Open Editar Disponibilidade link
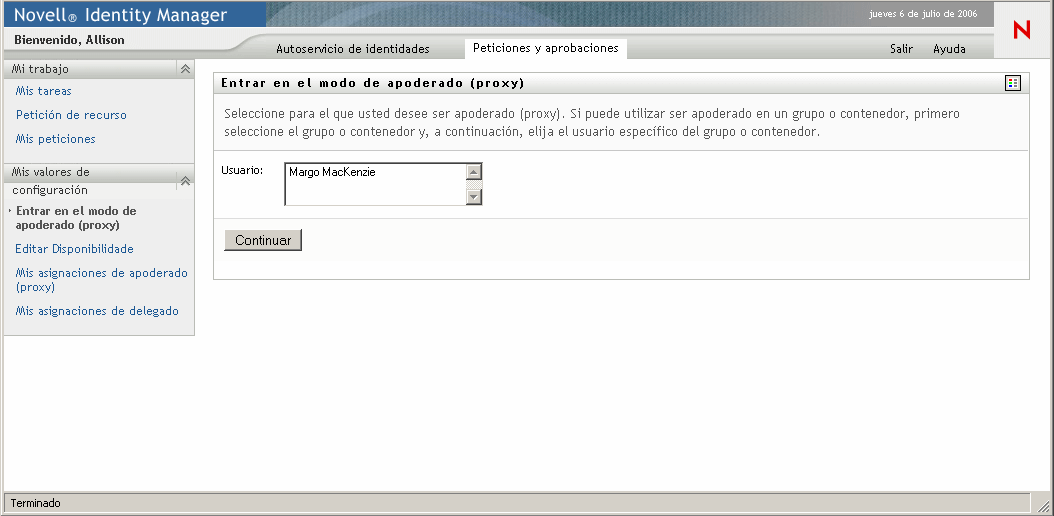Image resolution: width=1054 pixels, height=516 pixels. pyautogui.click(x=75, y=249)
